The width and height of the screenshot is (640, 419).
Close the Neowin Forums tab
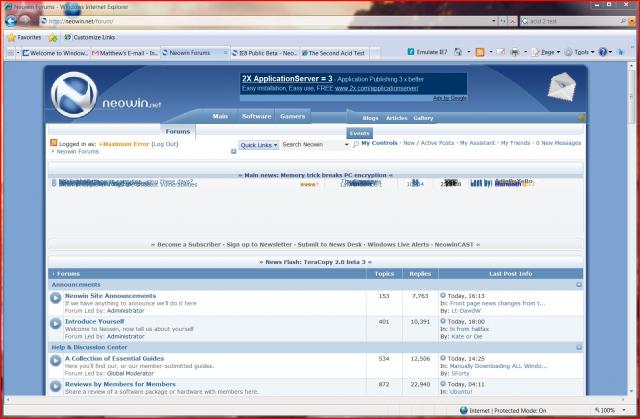[x=225, y=53]
